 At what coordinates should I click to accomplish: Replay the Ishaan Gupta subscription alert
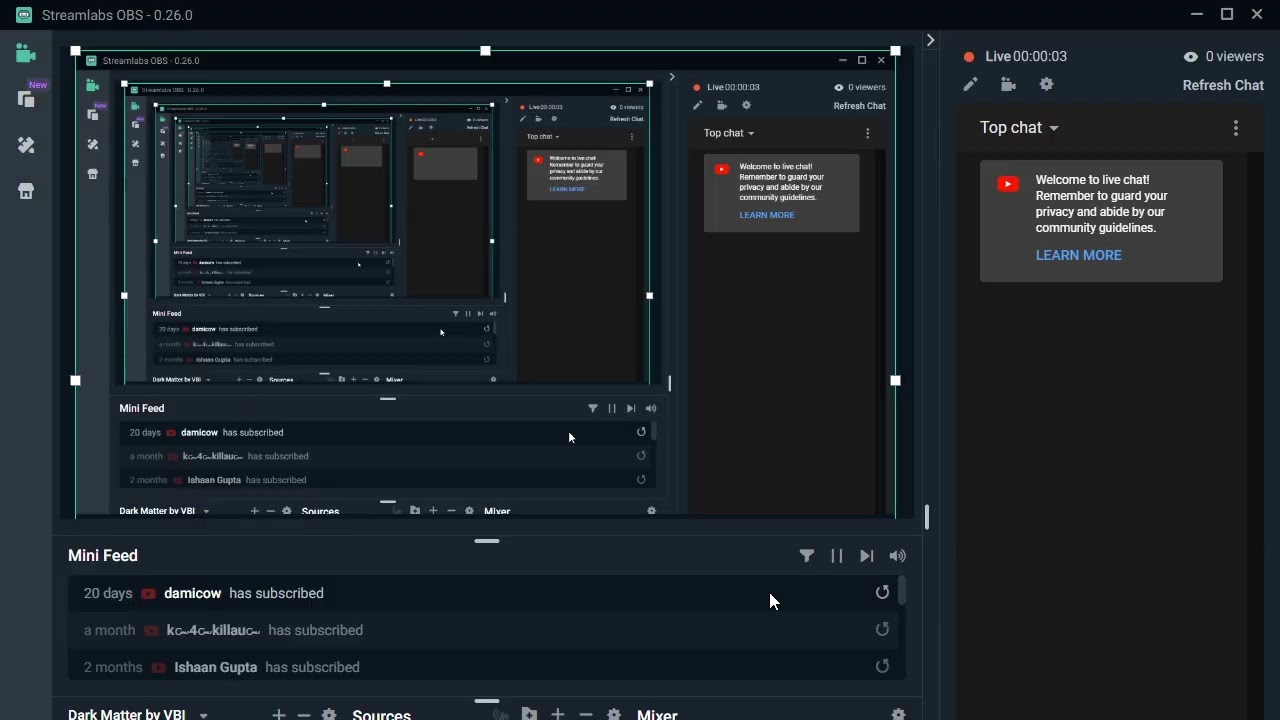[x=882, y=667]
